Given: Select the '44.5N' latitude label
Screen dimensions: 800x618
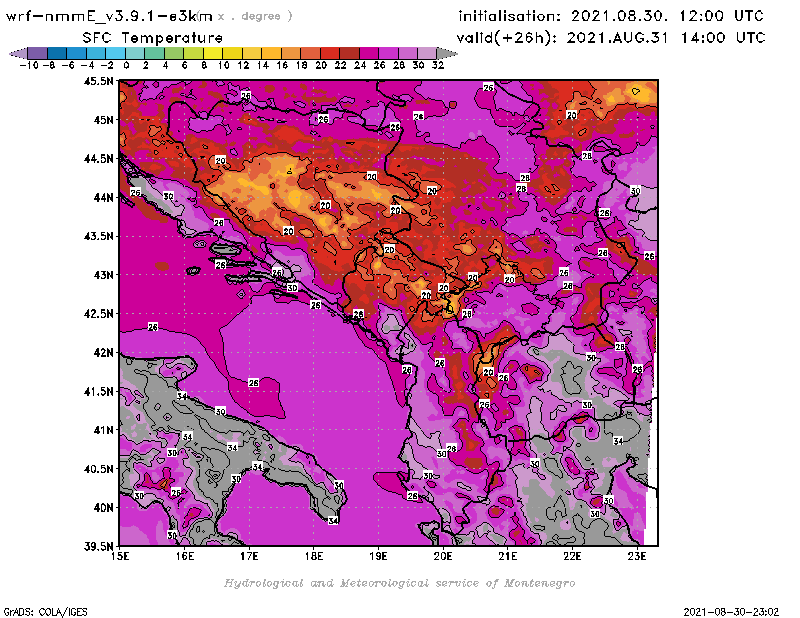Looking at the screenshot, I should point(98,159).
